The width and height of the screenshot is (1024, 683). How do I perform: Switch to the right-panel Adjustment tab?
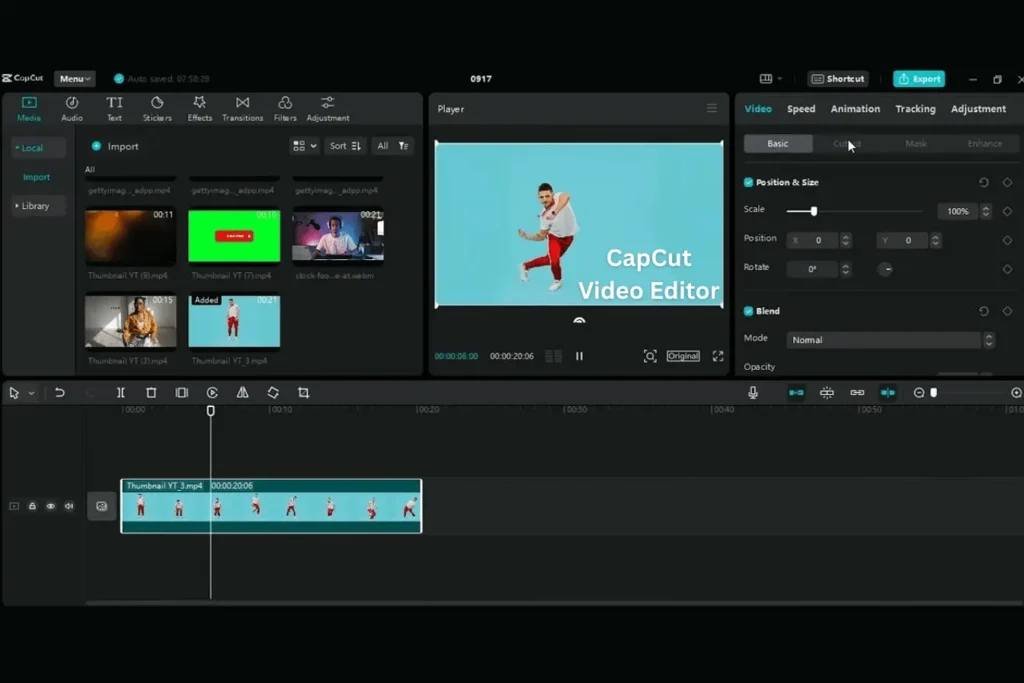(x=978, y=109)
